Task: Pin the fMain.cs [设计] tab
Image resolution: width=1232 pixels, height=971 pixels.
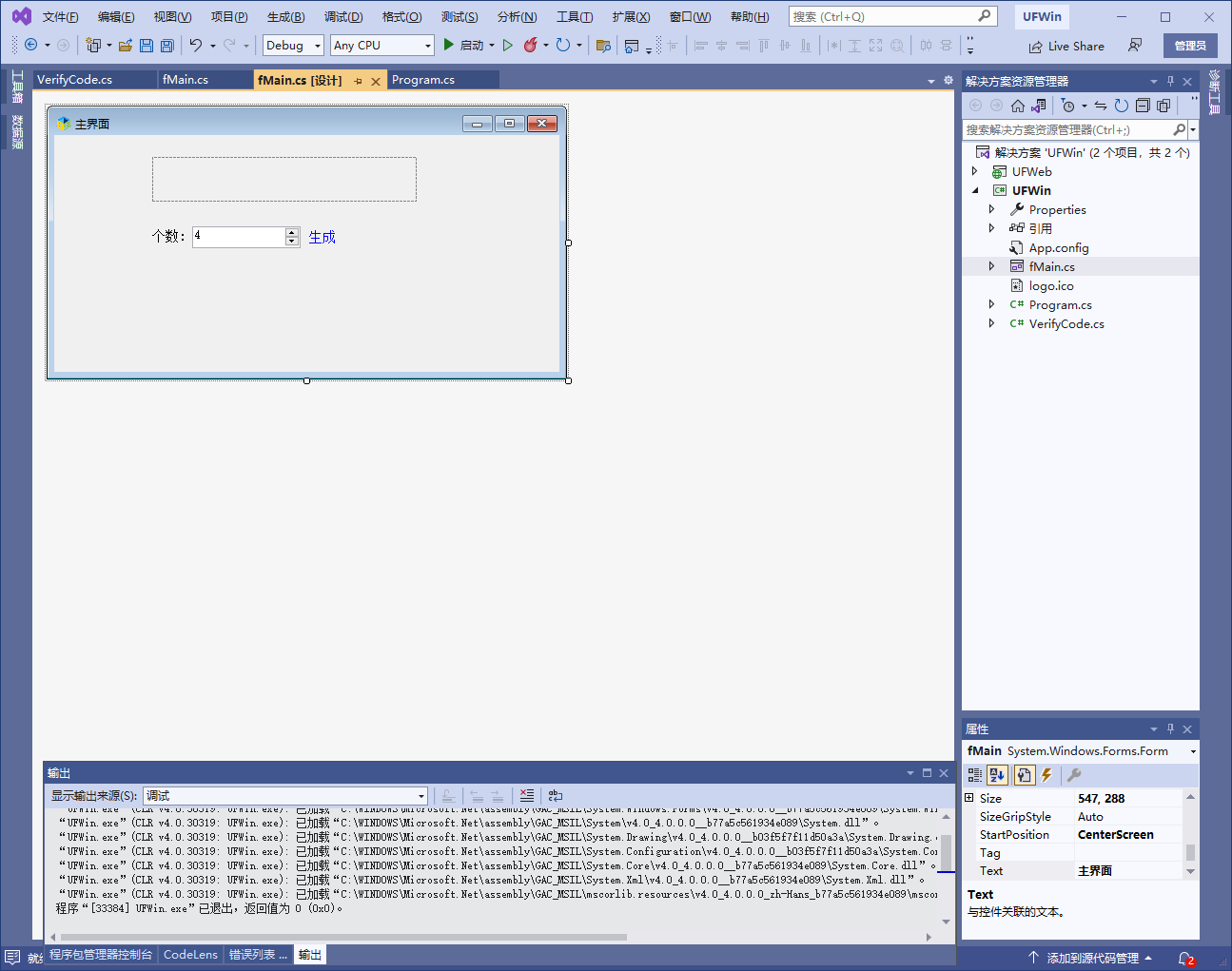Action: pyautogui.click(x=358, y=81)
